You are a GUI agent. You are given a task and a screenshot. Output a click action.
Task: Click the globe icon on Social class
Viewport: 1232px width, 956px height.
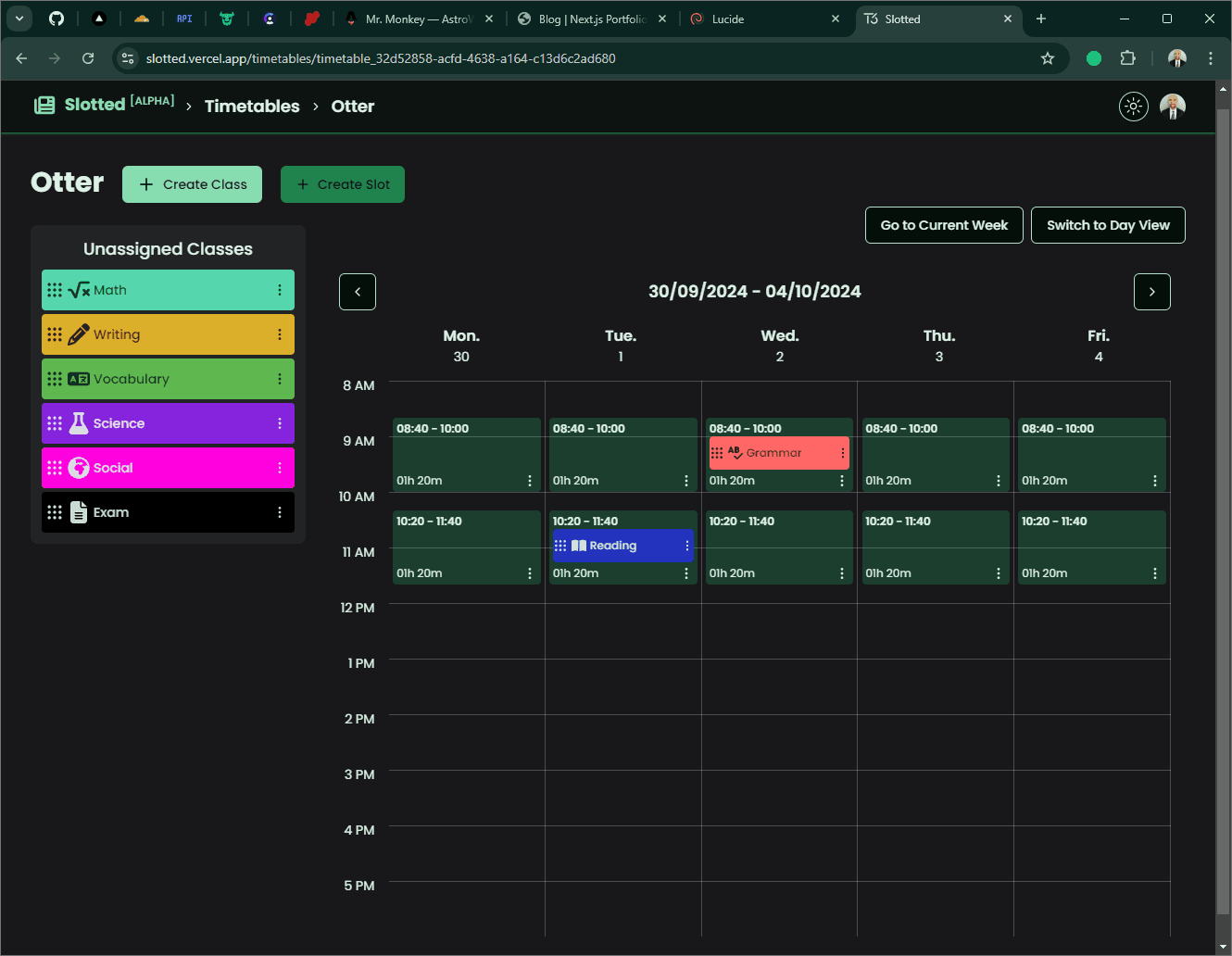79,468
